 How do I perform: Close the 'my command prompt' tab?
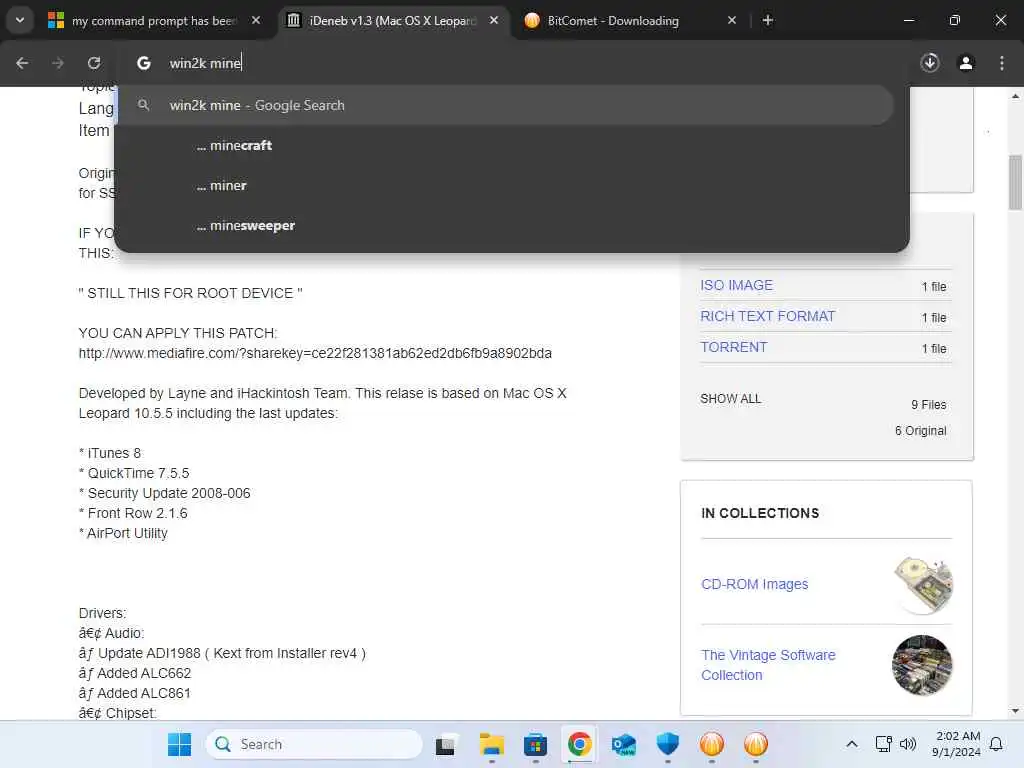tap(256, 21)
